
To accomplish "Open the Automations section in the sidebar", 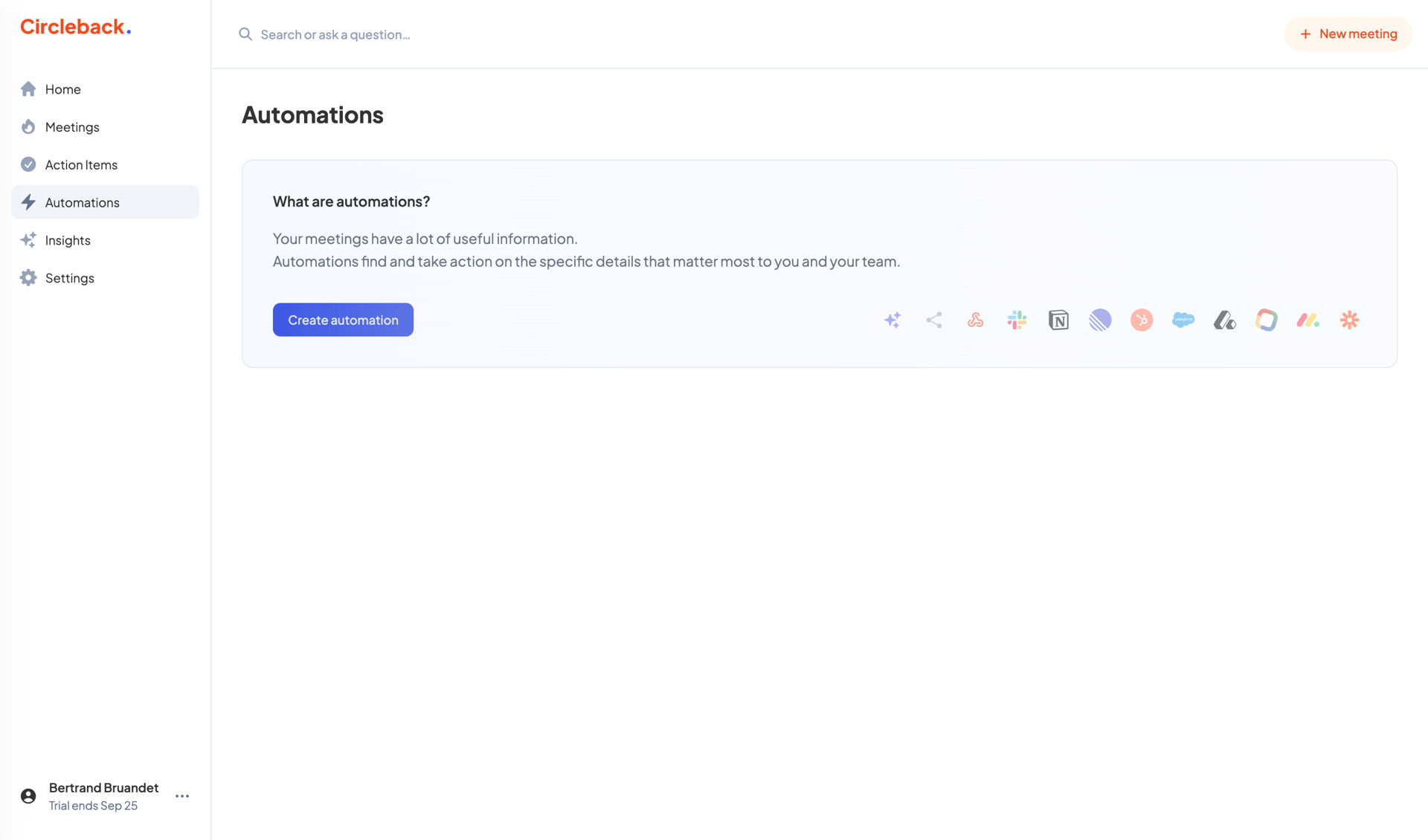I will tap(82, 201).
